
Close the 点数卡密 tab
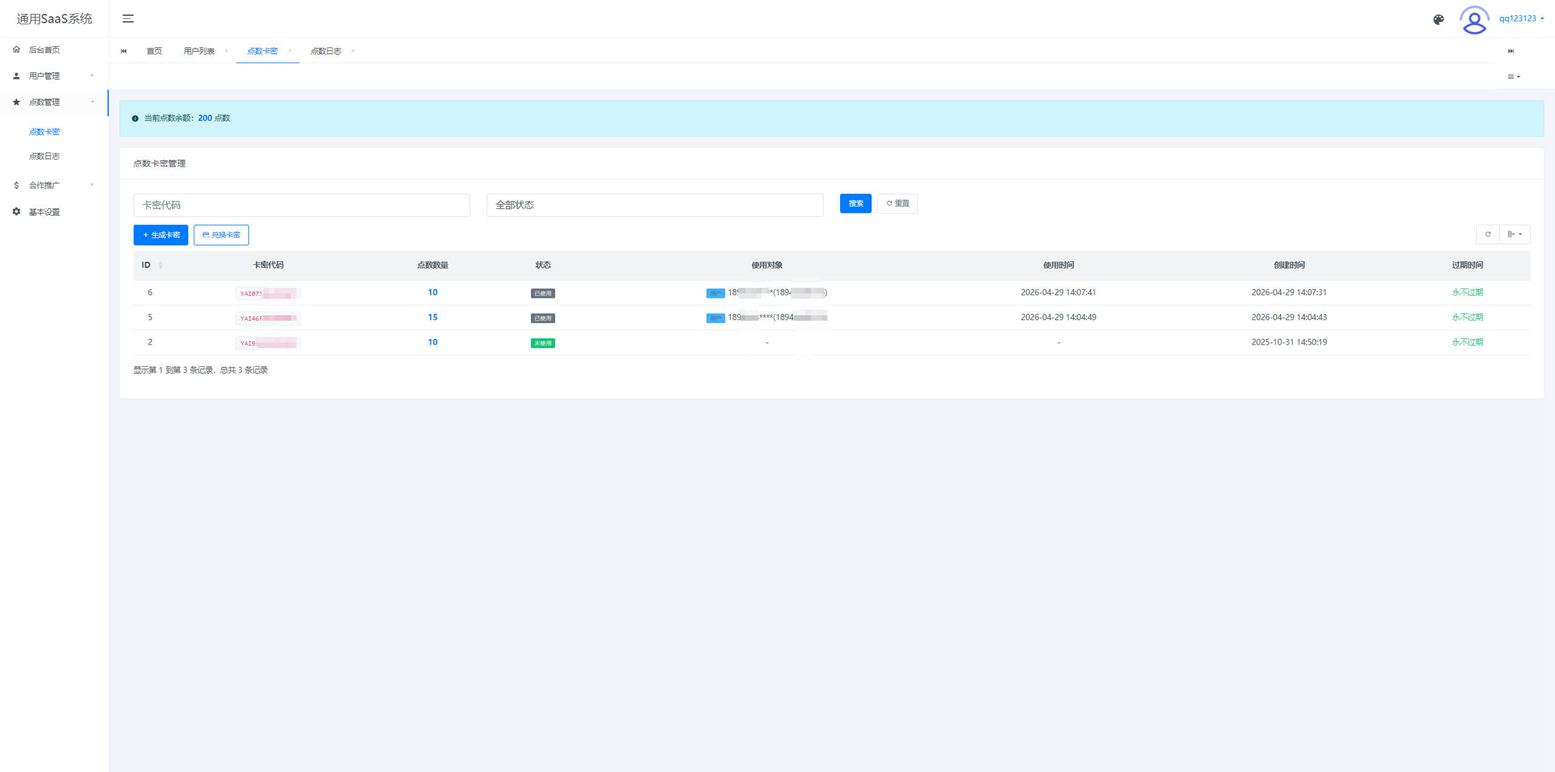(290, 51)
